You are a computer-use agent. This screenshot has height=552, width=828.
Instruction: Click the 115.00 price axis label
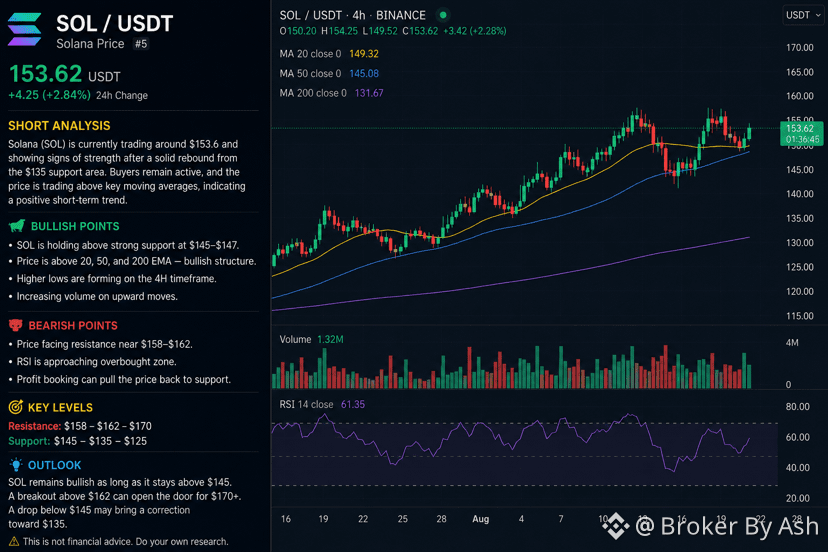[799, 316]
